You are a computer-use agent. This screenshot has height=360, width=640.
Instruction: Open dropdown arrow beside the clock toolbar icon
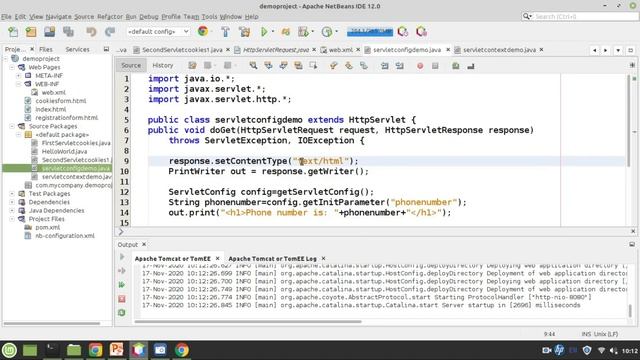[337, 32]
